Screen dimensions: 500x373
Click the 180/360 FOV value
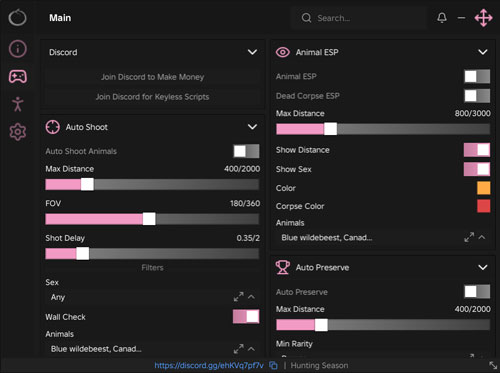pos(245,203)
